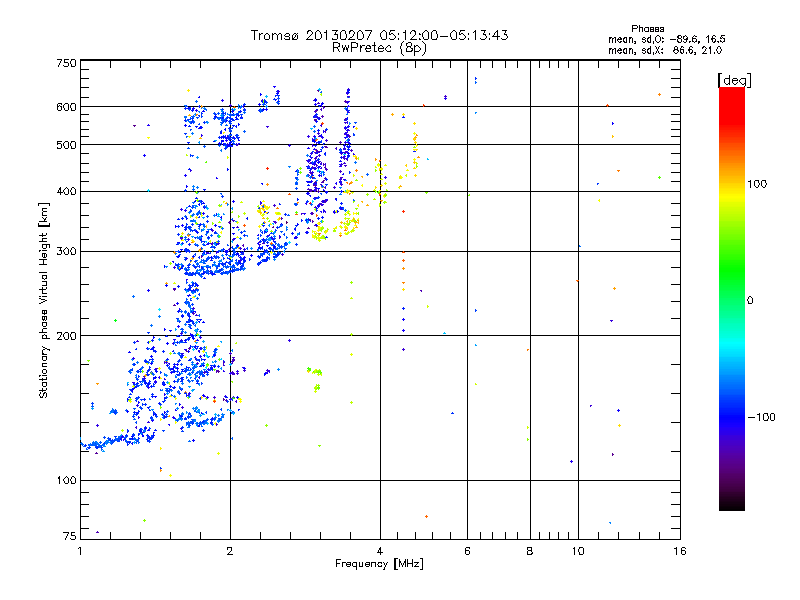The height and width of the screenshot is (600, 800).
Task: Select the 'Phases' header label
Action: tap(647, 29)
